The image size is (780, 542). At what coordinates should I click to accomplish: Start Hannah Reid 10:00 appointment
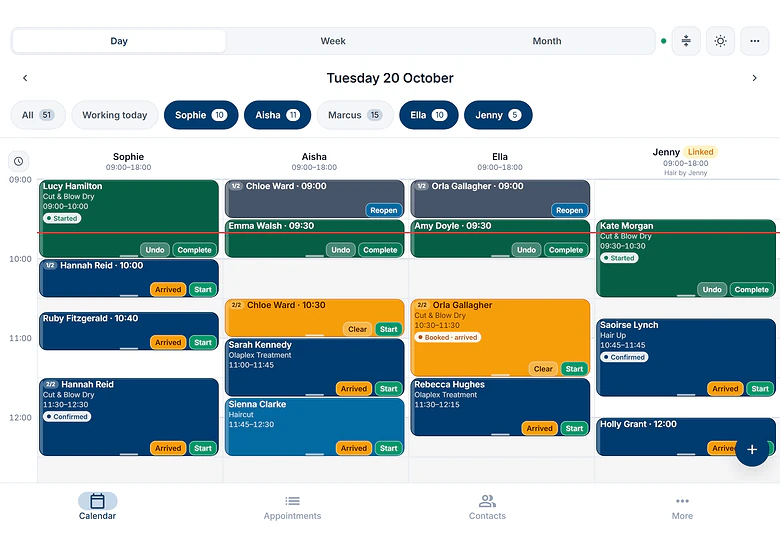(x=203, y=289)
